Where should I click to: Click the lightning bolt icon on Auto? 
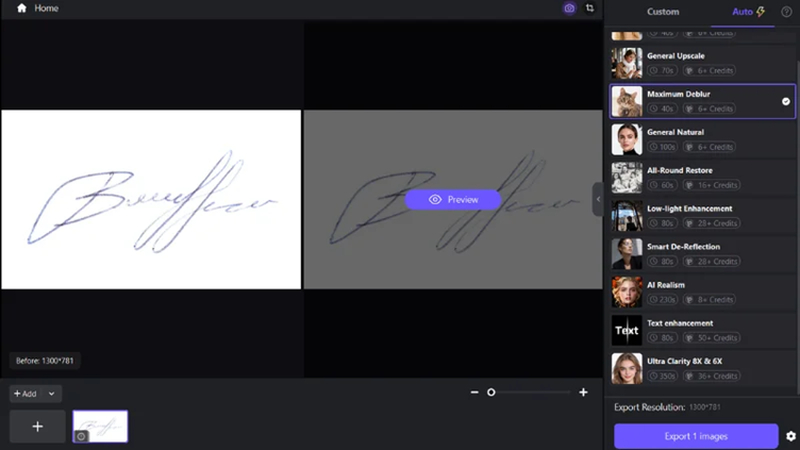tap(761, 12)
